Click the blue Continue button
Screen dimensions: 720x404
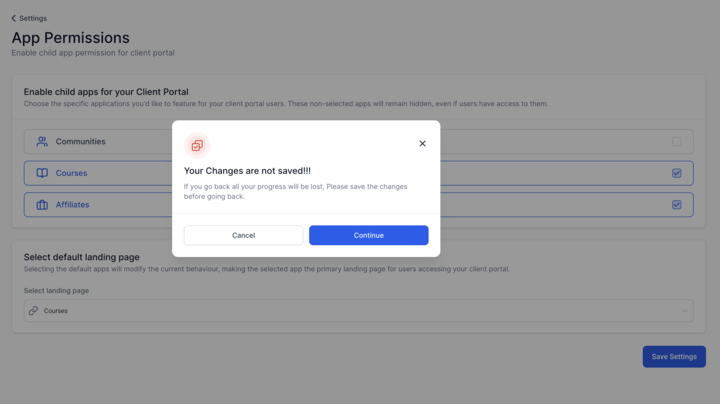369,235
